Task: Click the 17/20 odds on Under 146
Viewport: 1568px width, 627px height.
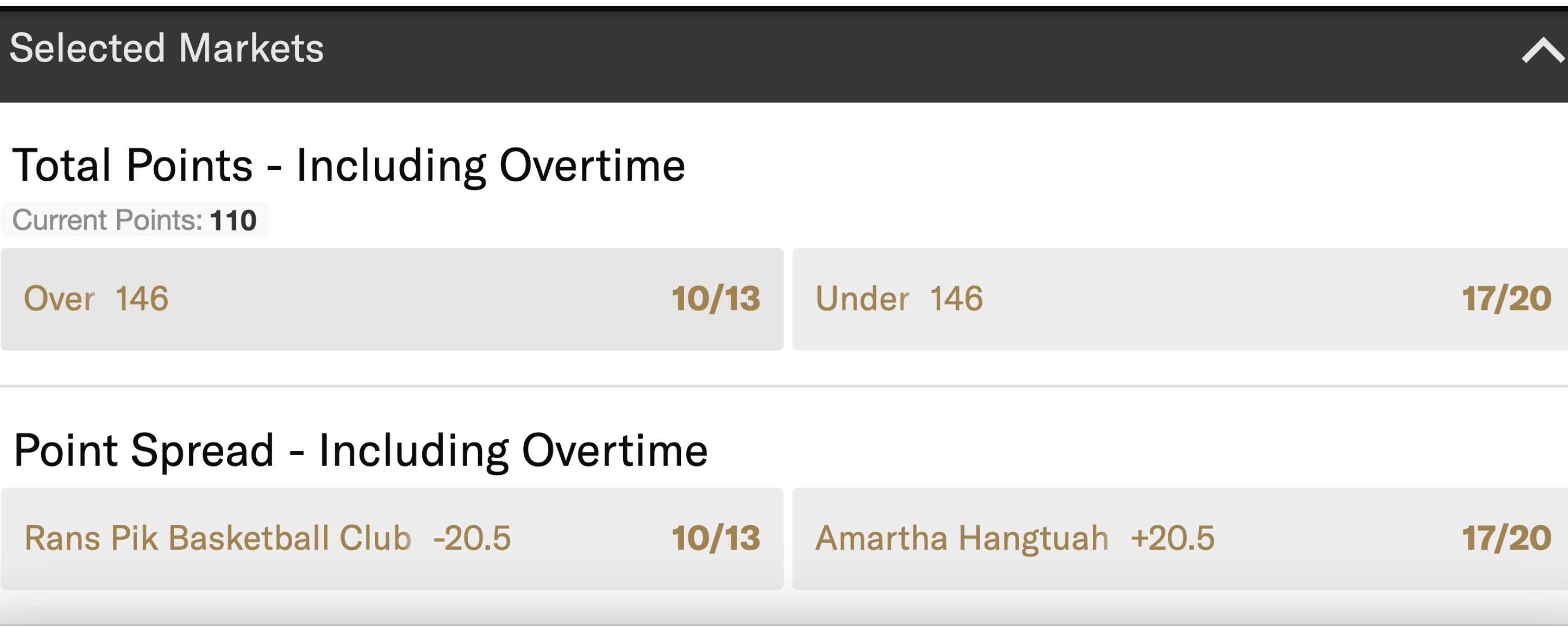Action: click(x=1506, y=299)
